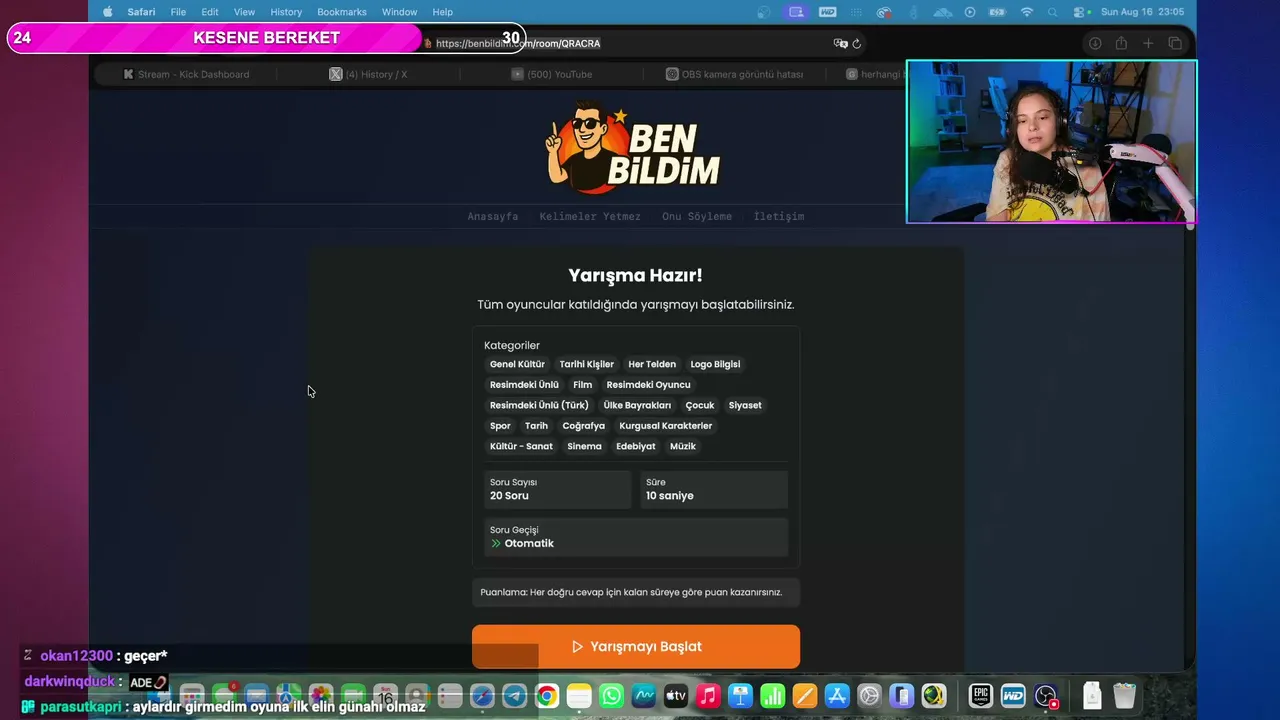
Task: Open the Edit menu
Action: tap(210, 12)
